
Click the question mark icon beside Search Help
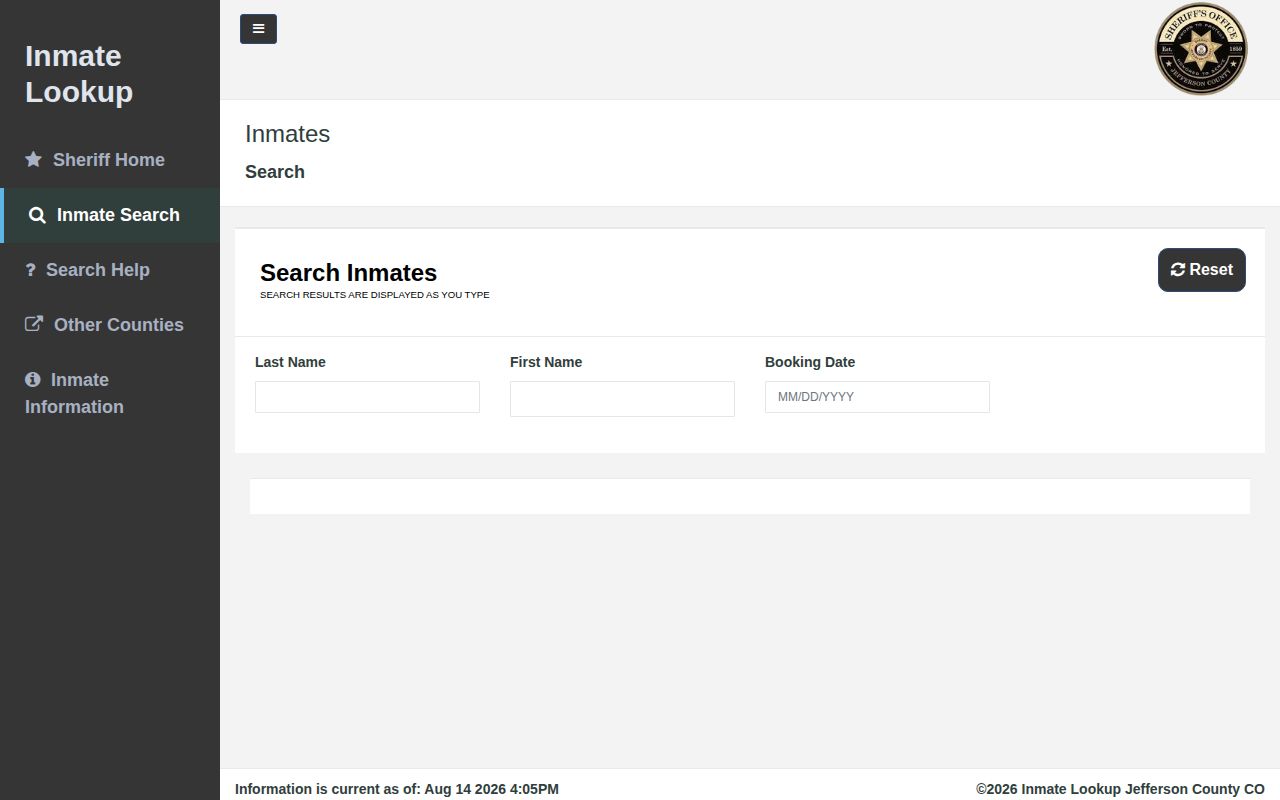click(x=30, y=270)
